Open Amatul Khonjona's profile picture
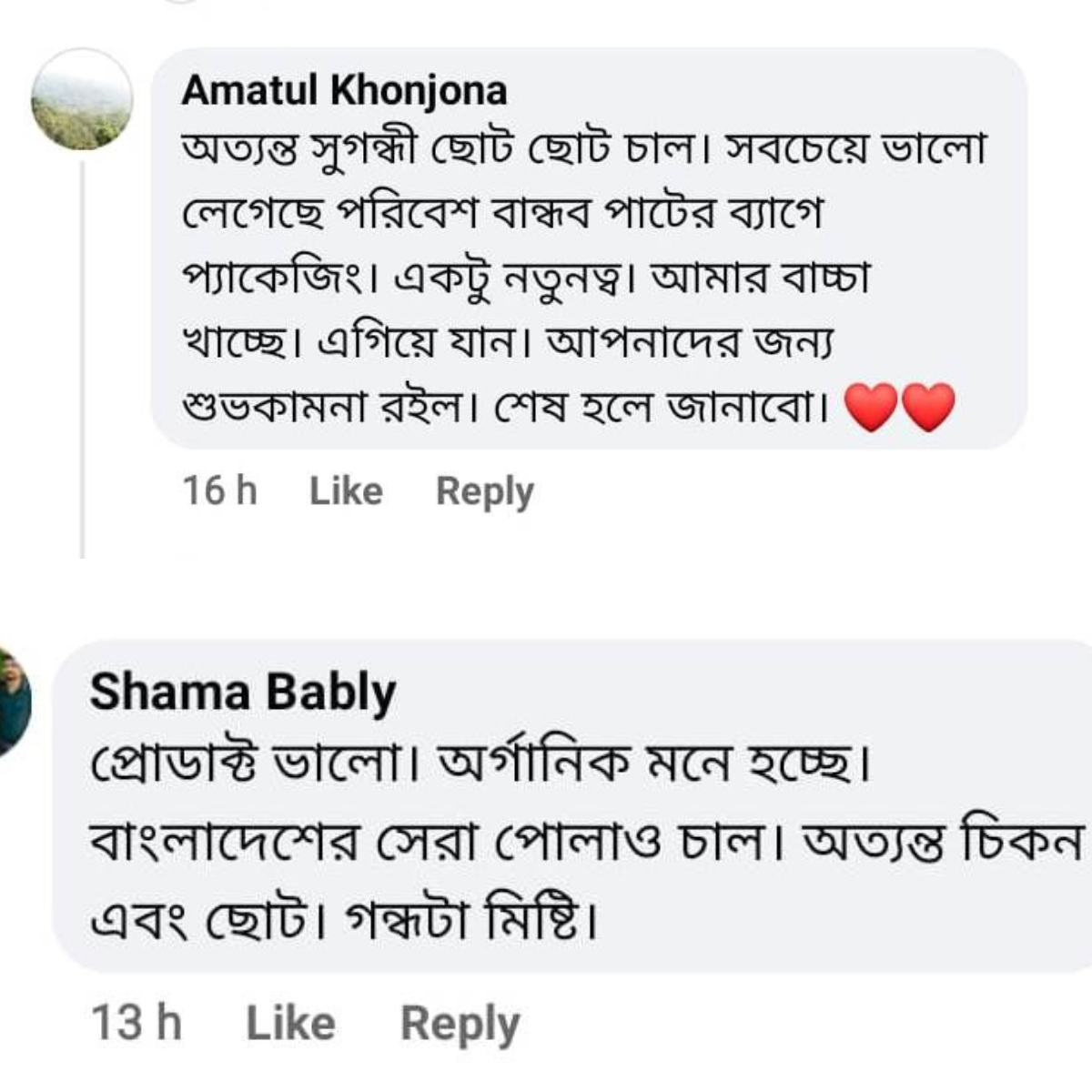Viewport: 1092px width, 1092px height. pyautogui.click(x=82, y=100)
